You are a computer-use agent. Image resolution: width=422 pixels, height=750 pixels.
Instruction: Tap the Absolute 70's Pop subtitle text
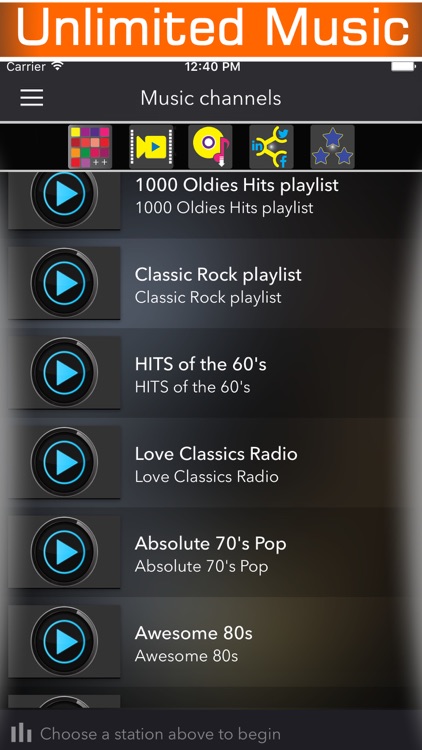[201, 566]
